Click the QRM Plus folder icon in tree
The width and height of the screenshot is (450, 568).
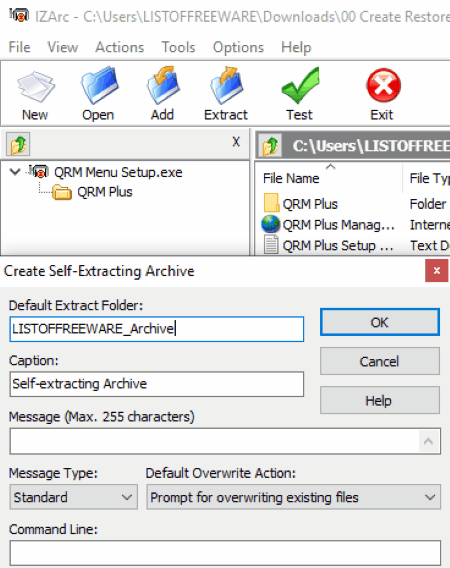(x=62, y=192)
